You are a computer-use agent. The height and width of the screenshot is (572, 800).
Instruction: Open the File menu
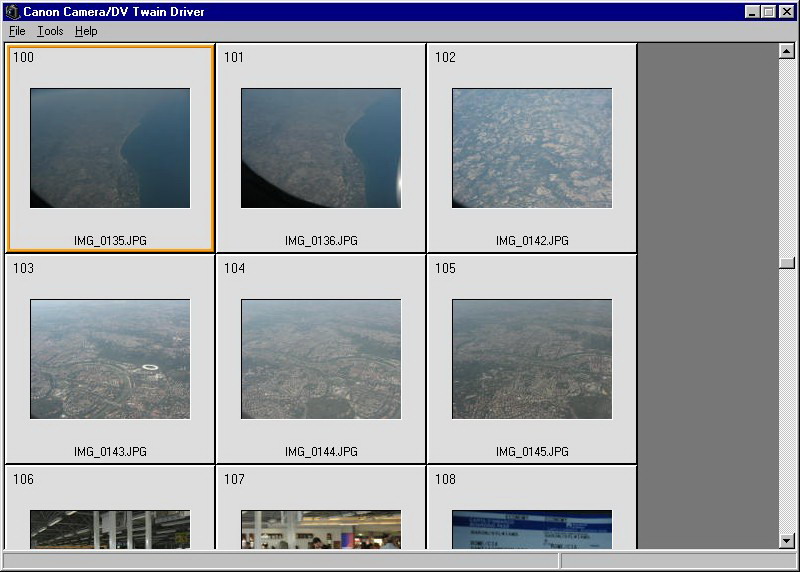click(17, 31)
